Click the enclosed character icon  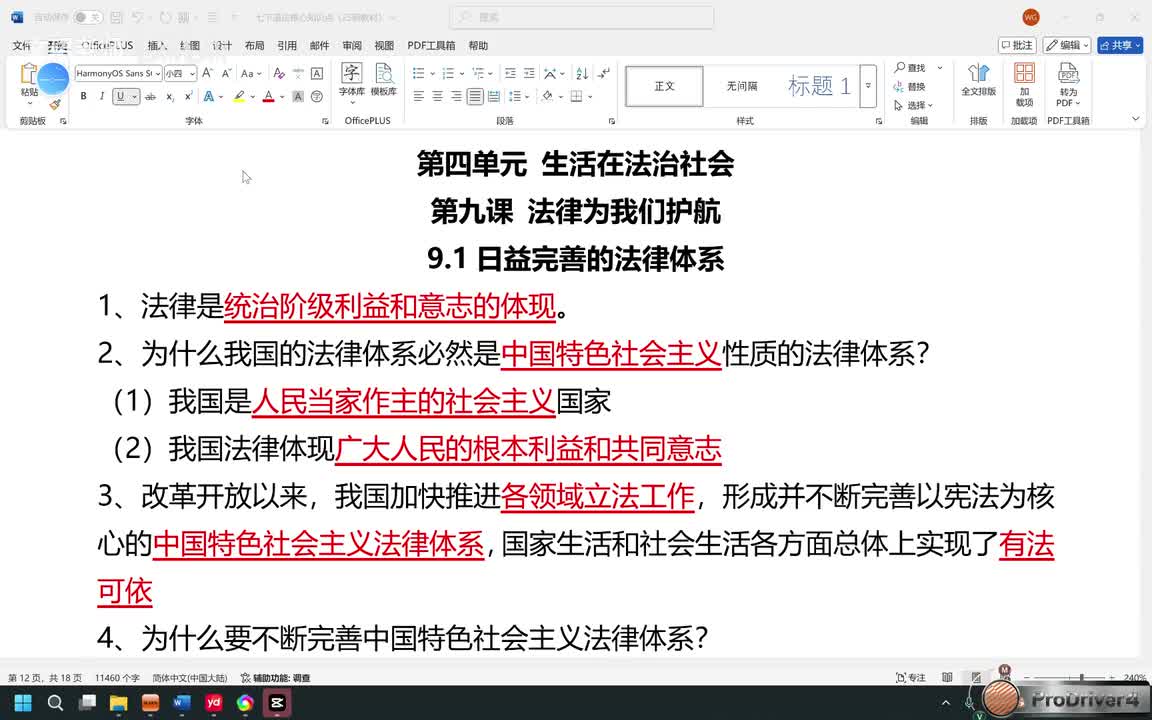(x=317, y=96)
